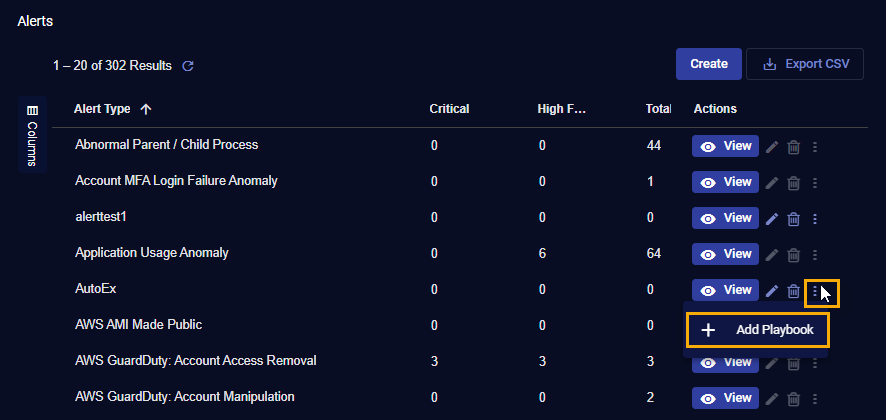886x420 pixels.
Task: Open more options for alerttest1 row
Action: point(815,219)
